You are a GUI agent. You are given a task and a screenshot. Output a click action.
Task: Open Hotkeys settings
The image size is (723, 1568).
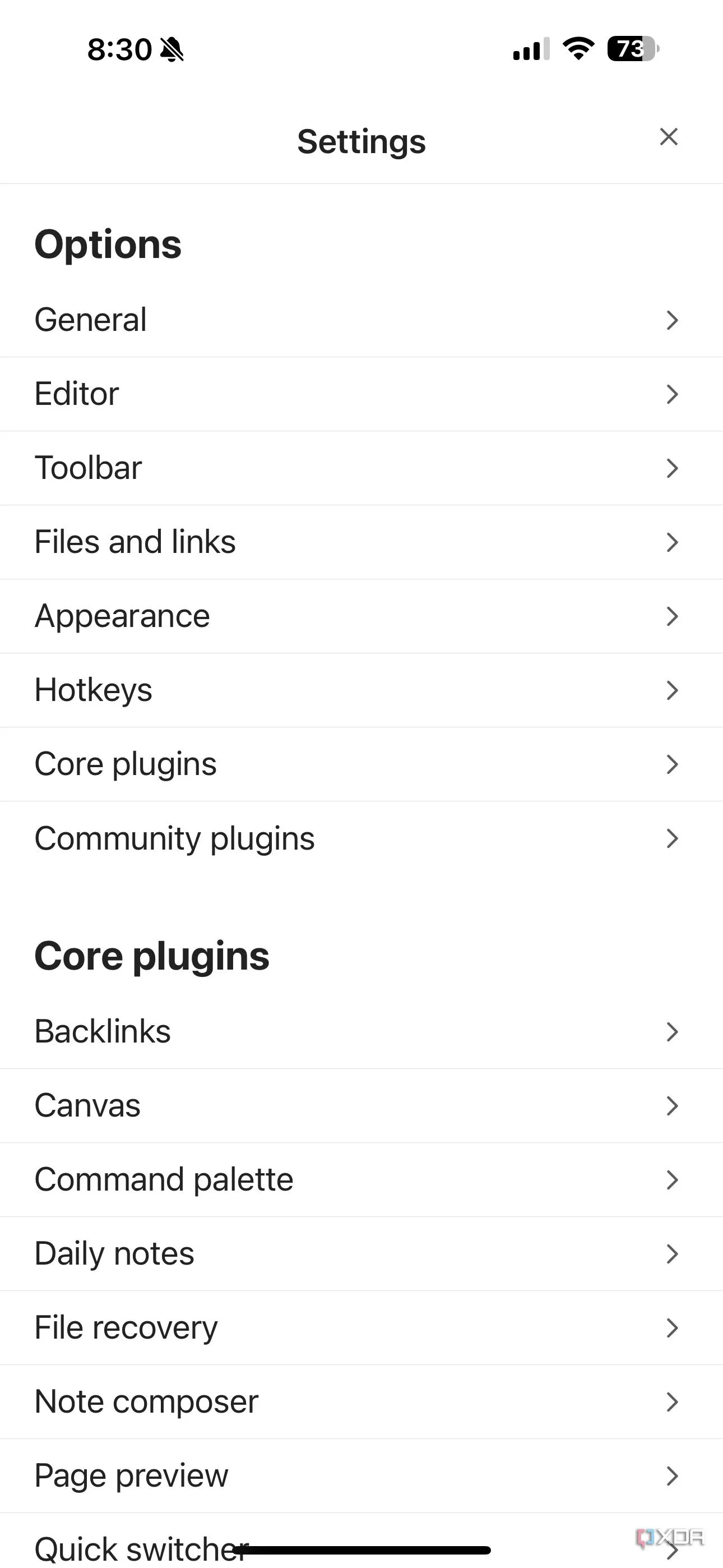(x=94, y=690)
